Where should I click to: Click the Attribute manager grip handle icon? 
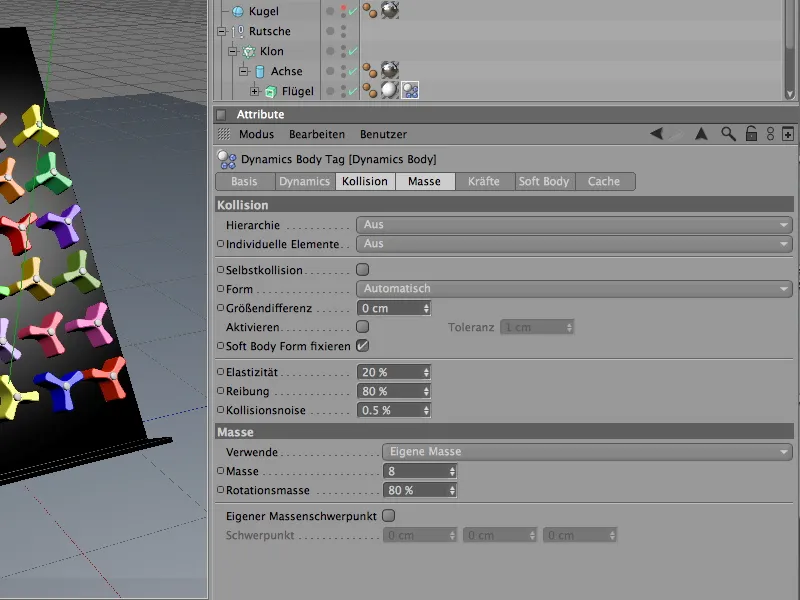(x=224, y=134)
